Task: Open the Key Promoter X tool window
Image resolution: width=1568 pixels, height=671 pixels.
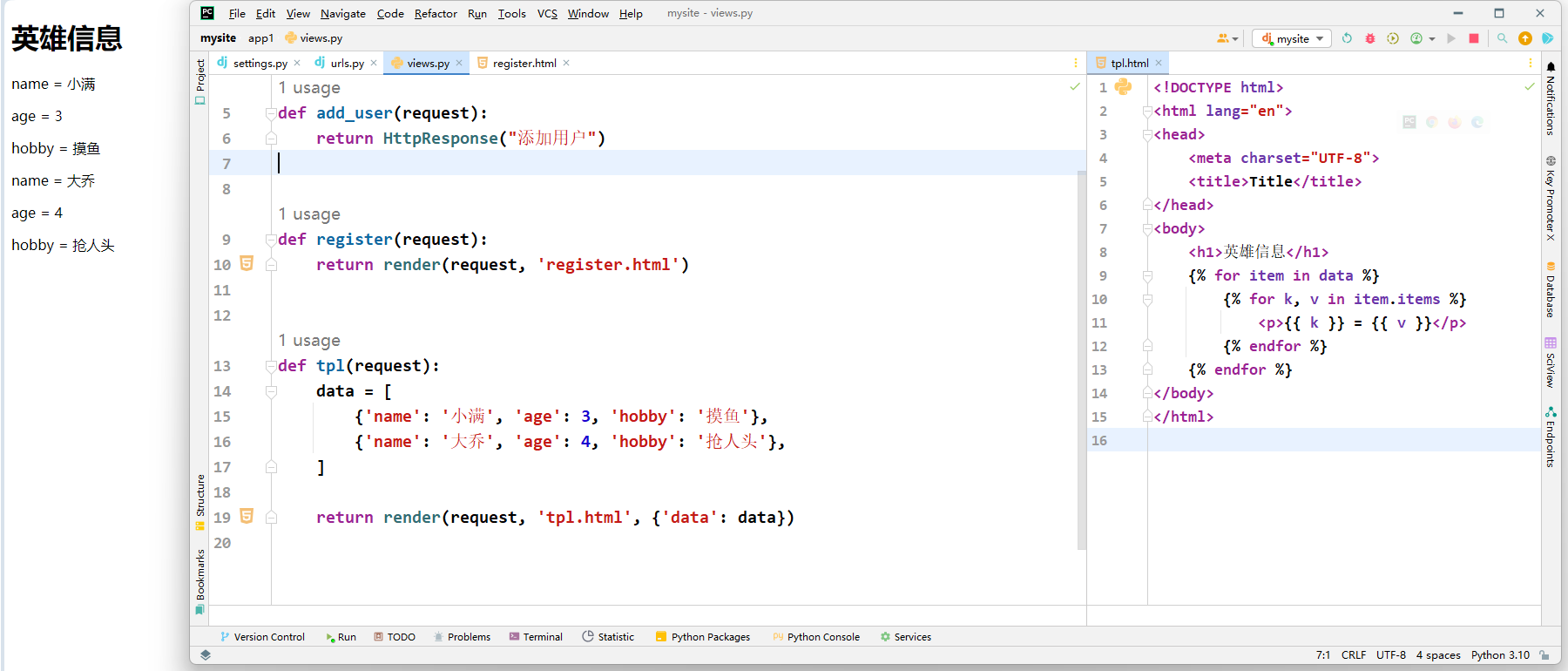Action: point(1551,198)
